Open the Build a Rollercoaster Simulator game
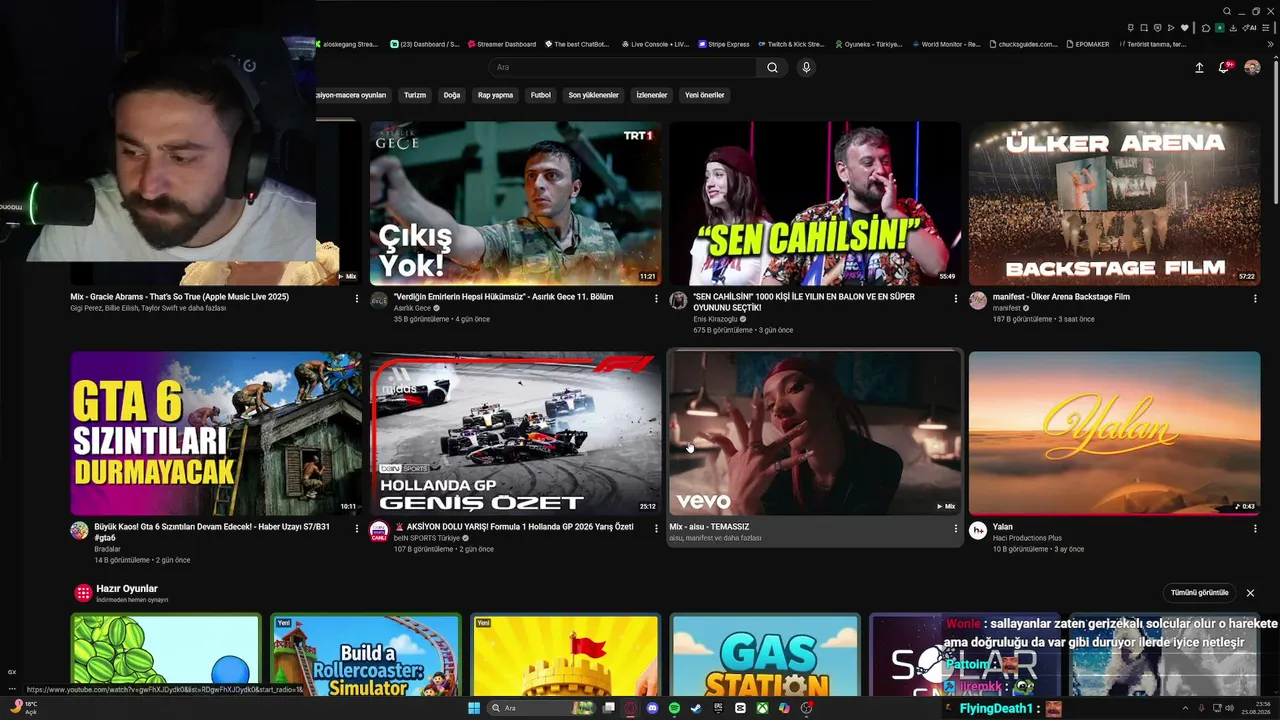 [366, 655]
